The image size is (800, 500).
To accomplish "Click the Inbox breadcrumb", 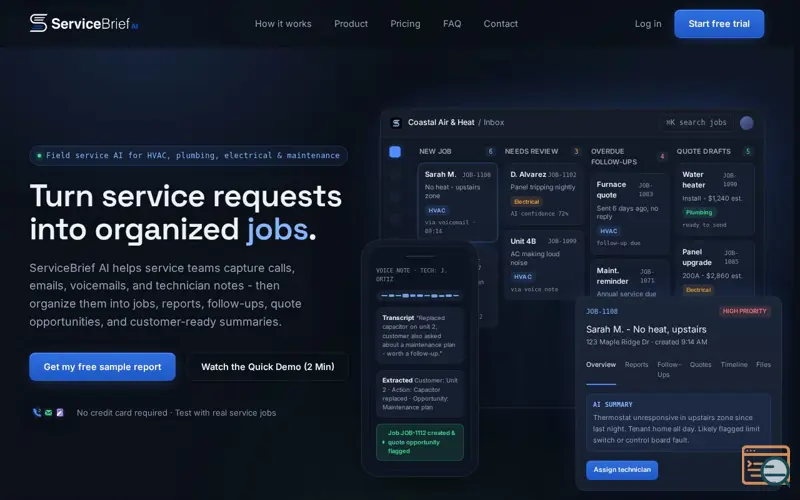I will pyautogui.click(x=494, y=122).
